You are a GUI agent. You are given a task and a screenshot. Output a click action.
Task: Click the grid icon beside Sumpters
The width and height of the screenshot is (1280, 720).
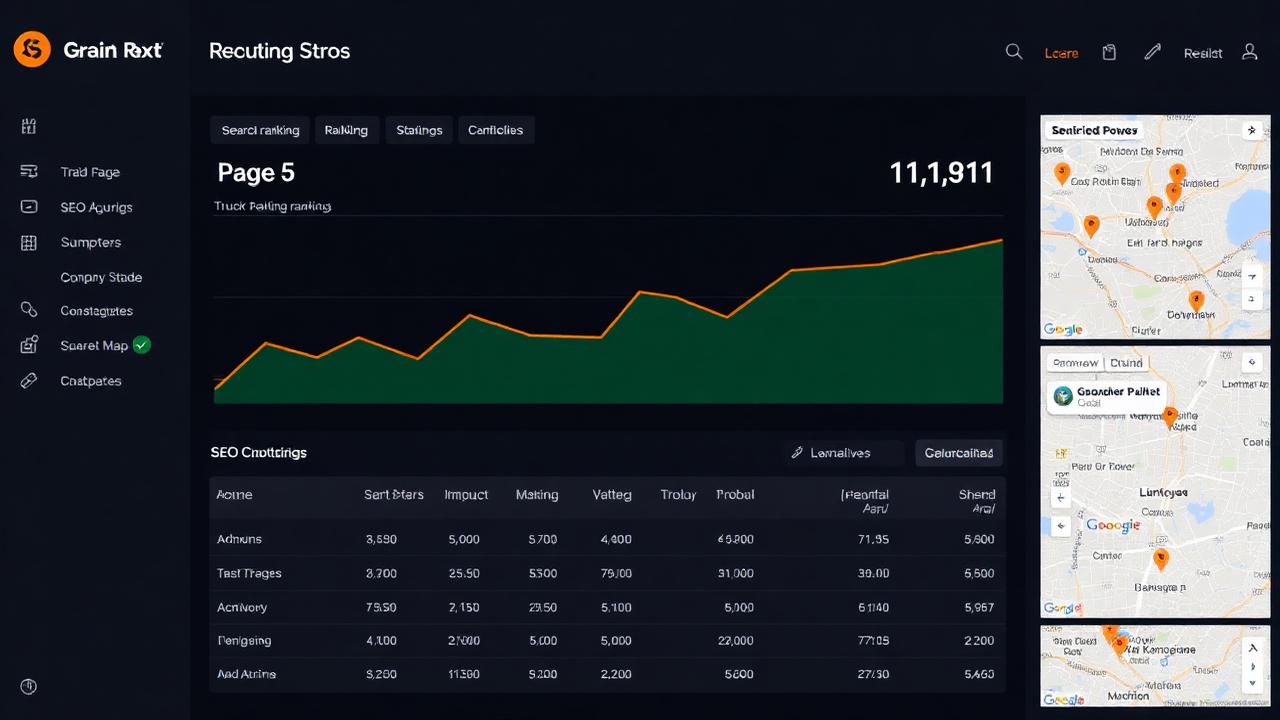click(x=28, y=242)
